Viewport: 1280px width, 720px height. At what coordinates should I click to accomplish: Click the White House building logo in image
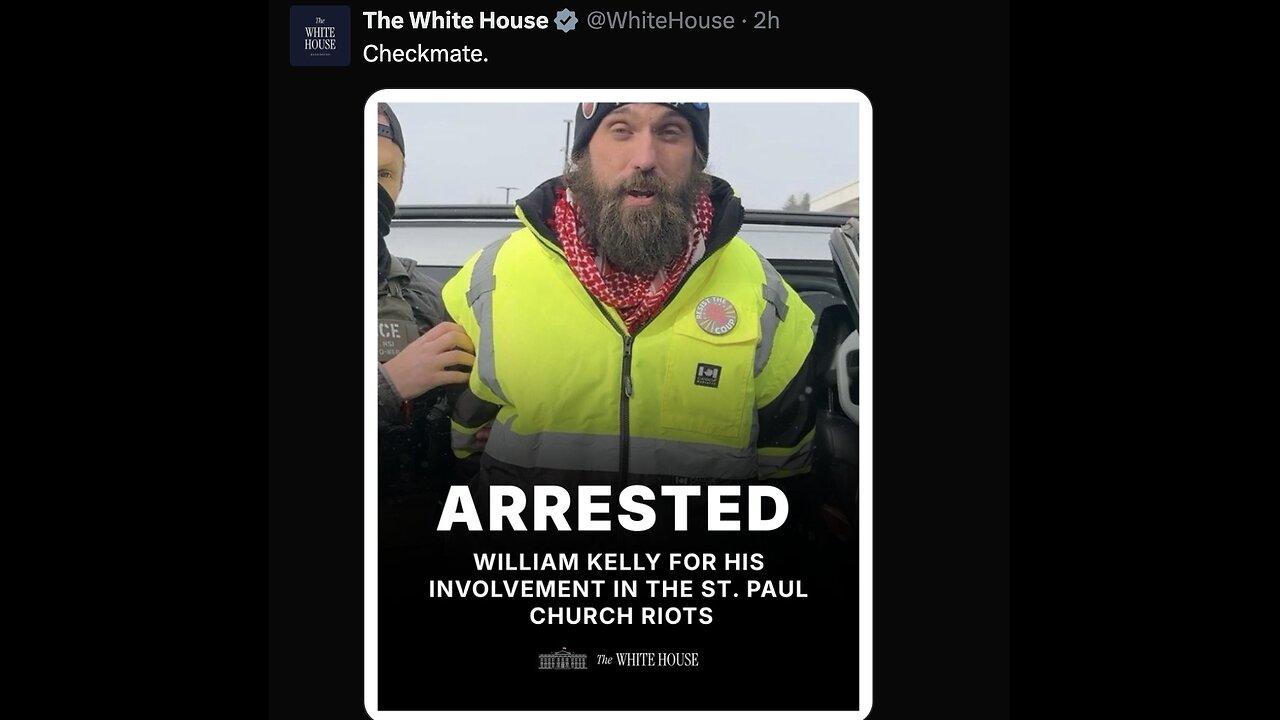pos(562,659)
